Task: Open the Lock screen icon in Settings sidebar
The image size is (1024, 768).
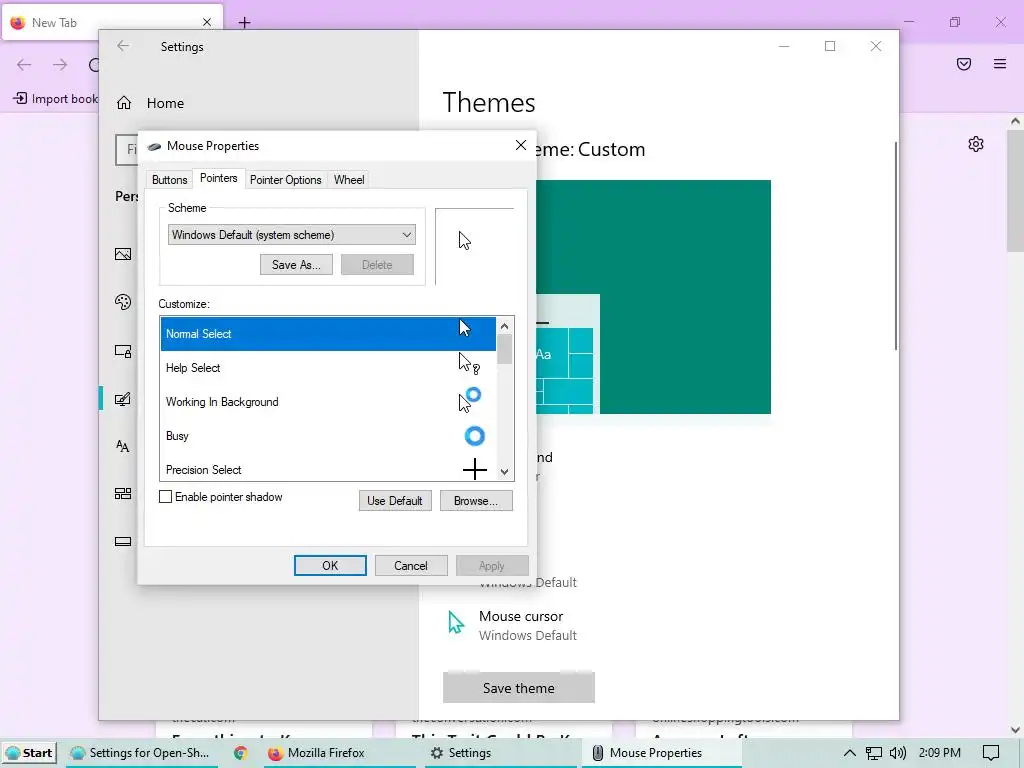Action: [123, 351]
